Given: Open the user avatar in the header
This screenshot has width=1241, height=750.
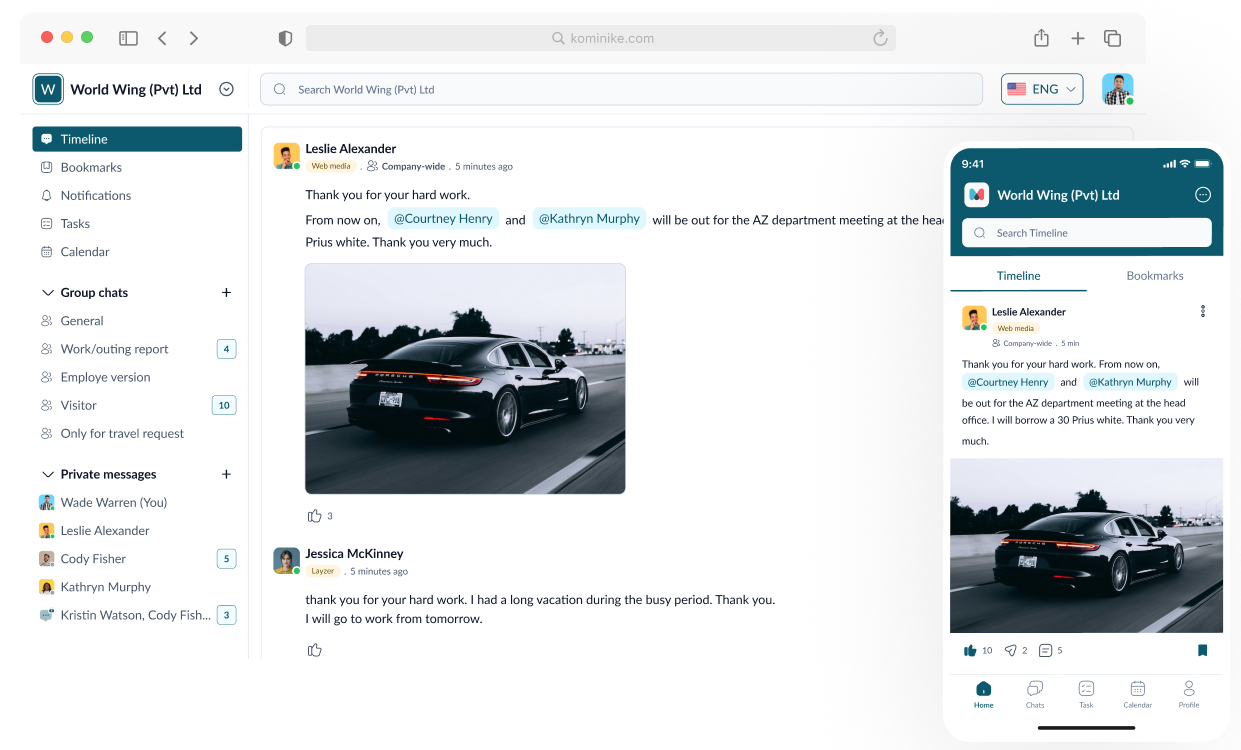Looking at the screenshot, I should pos(1117,89).
